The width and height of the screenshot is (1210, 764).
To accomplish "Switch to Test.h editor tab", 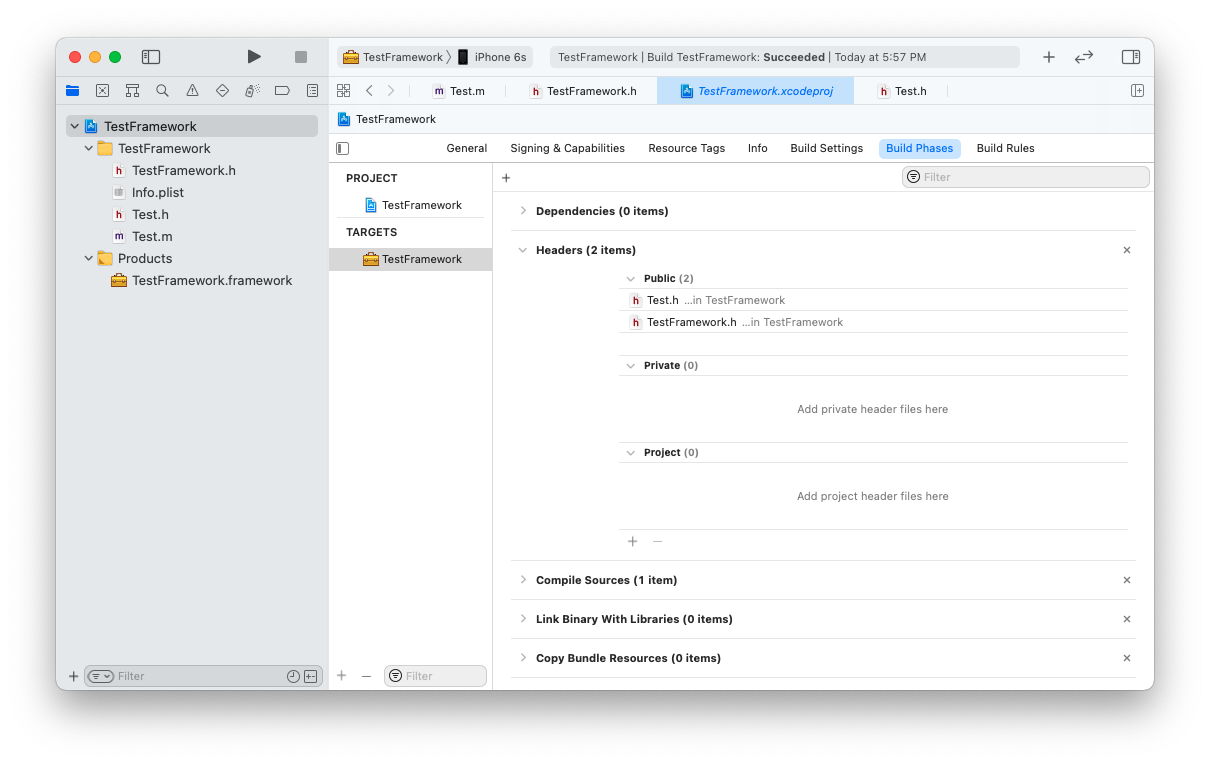I will (x=902, y=91).
